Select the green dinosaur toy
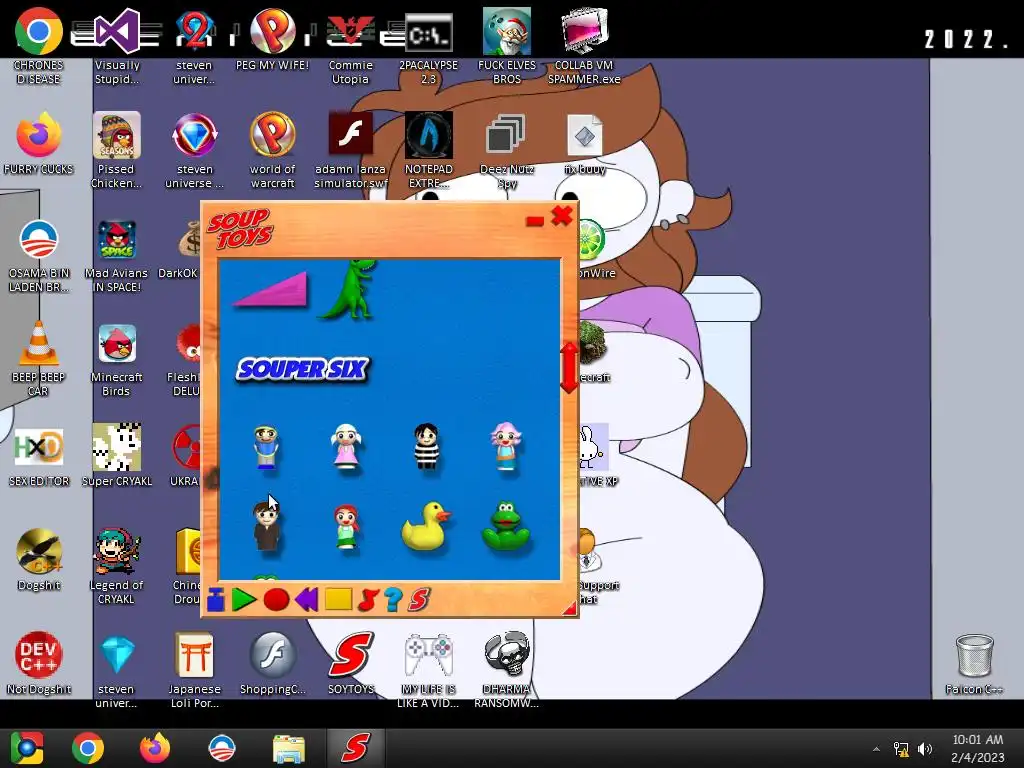 [x=348, y=289]
